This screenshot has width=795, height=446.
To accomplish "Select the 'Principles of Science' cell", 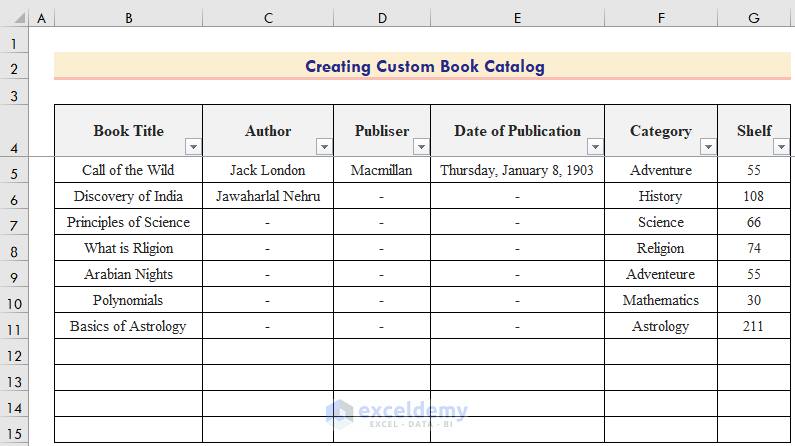I will 128,223.
